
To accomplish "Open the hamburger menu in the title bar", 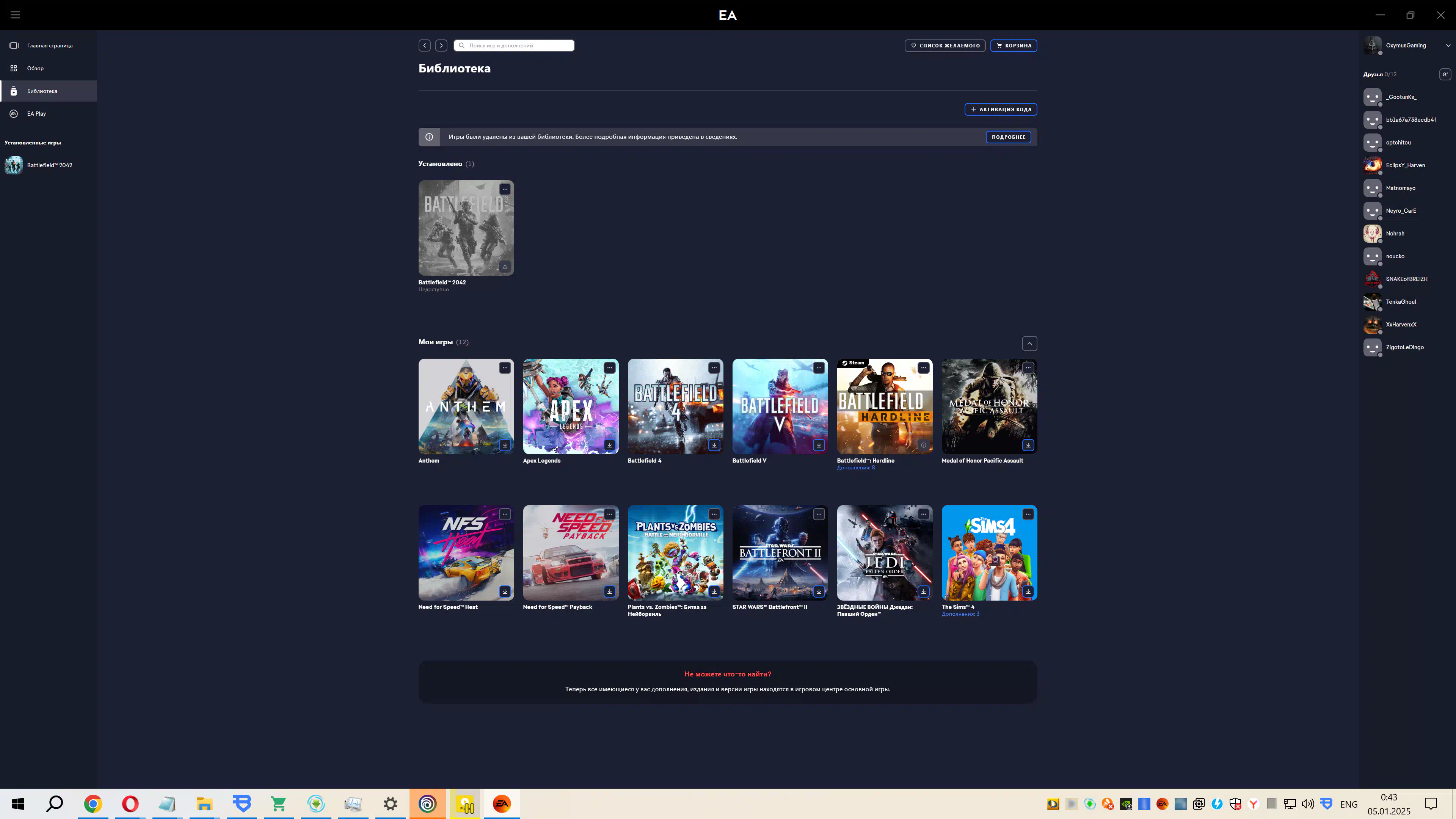I will click(x=15, y=15).
